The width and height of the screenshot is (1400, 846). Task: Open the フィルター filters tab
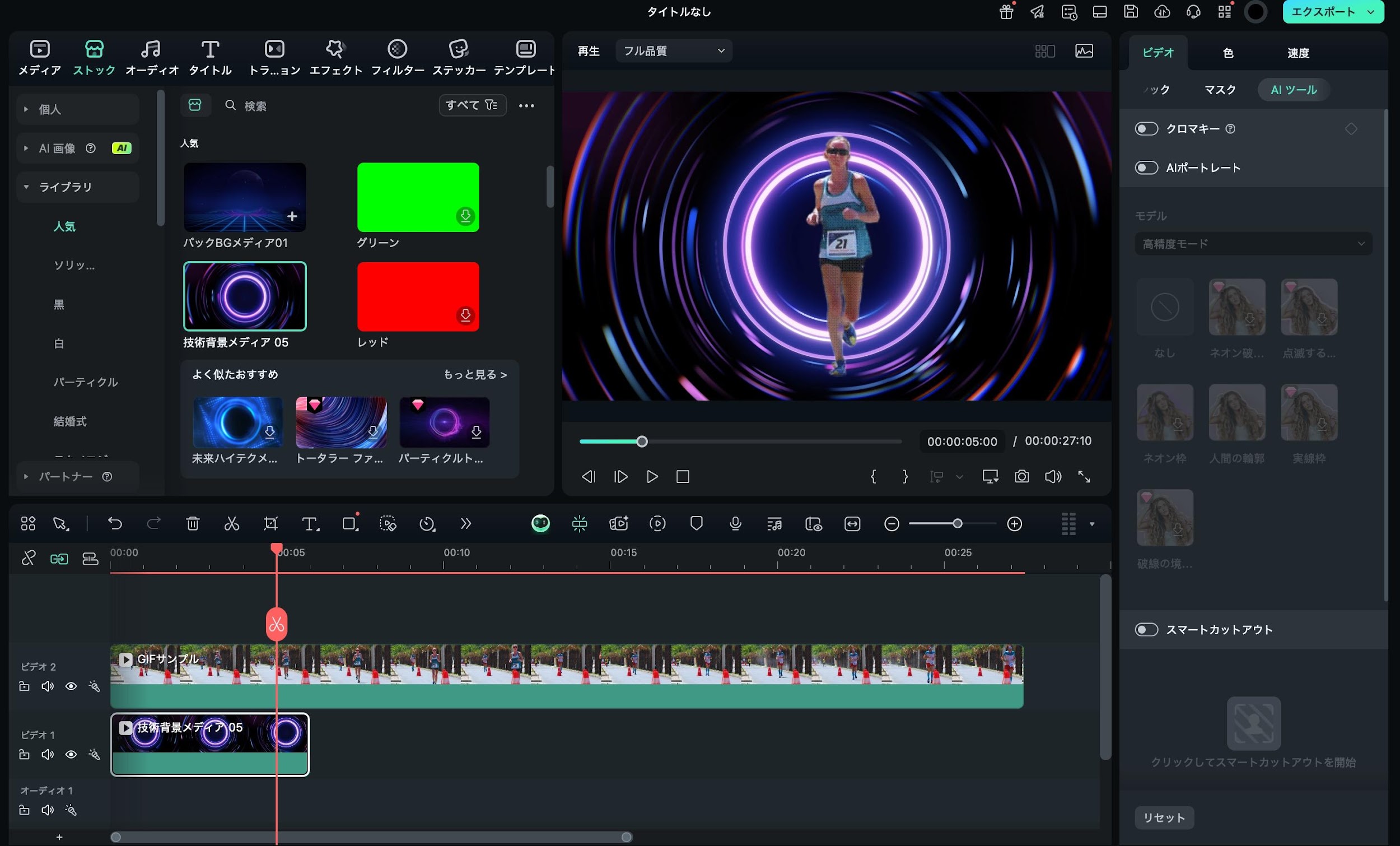[397, 57]
